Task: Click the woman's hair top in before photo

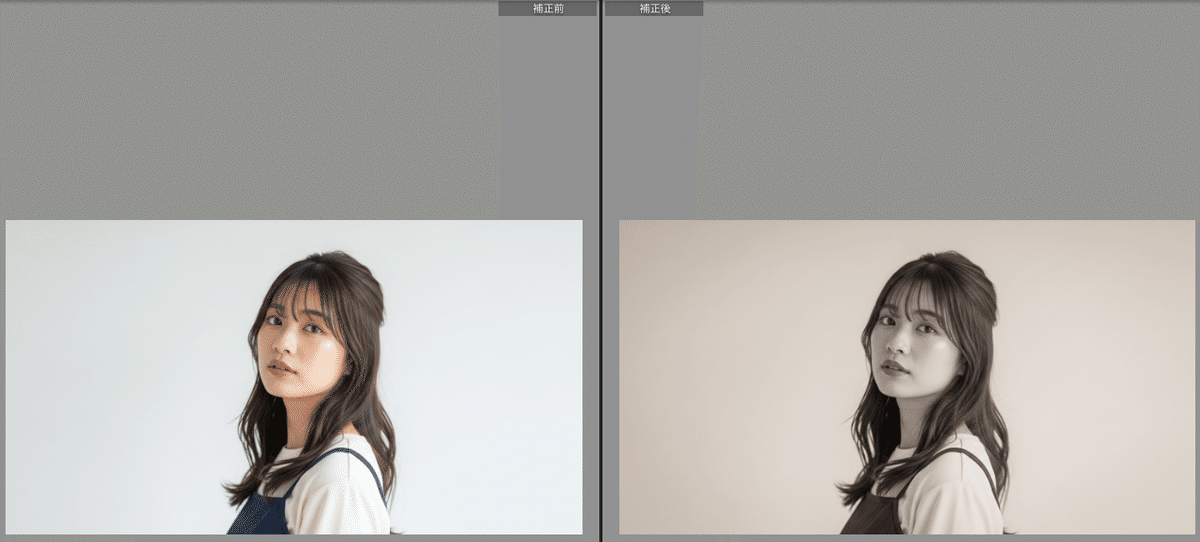Action: point(335,270)
